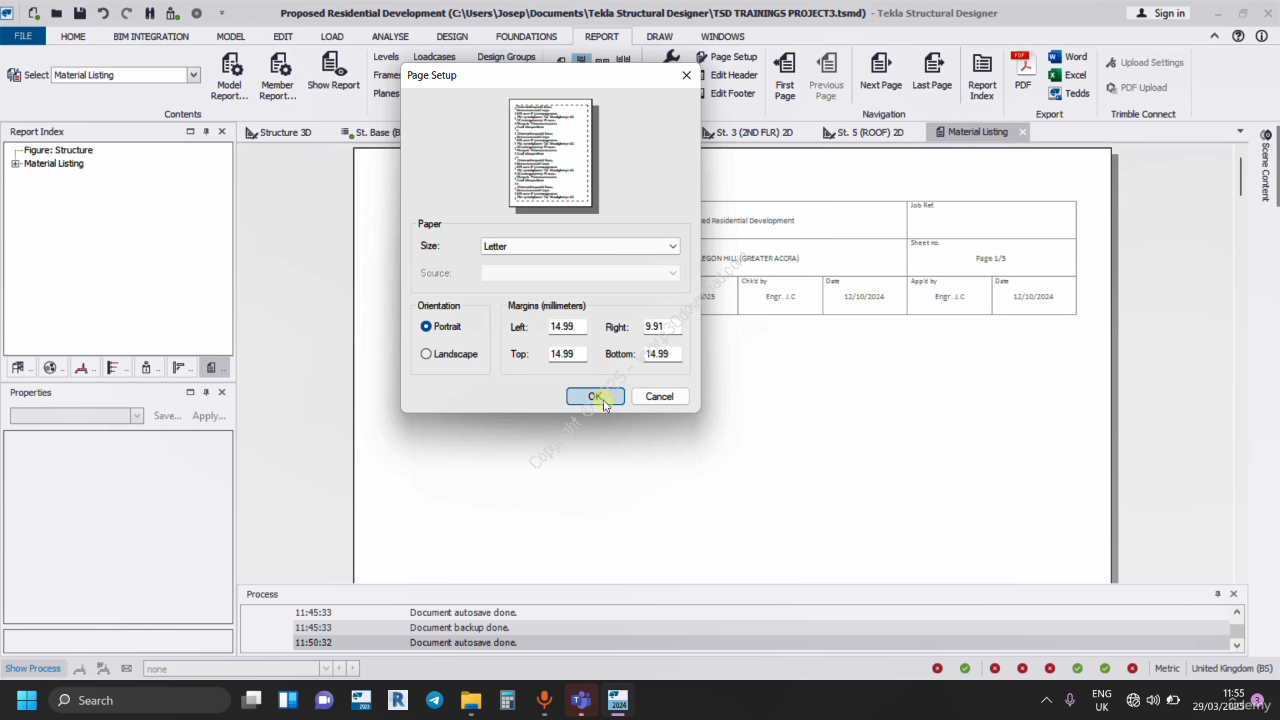This screenshot has height=720, width=1280.
Task: Open the Select Material Listing dropdown
Action: [x=193, y=75]
